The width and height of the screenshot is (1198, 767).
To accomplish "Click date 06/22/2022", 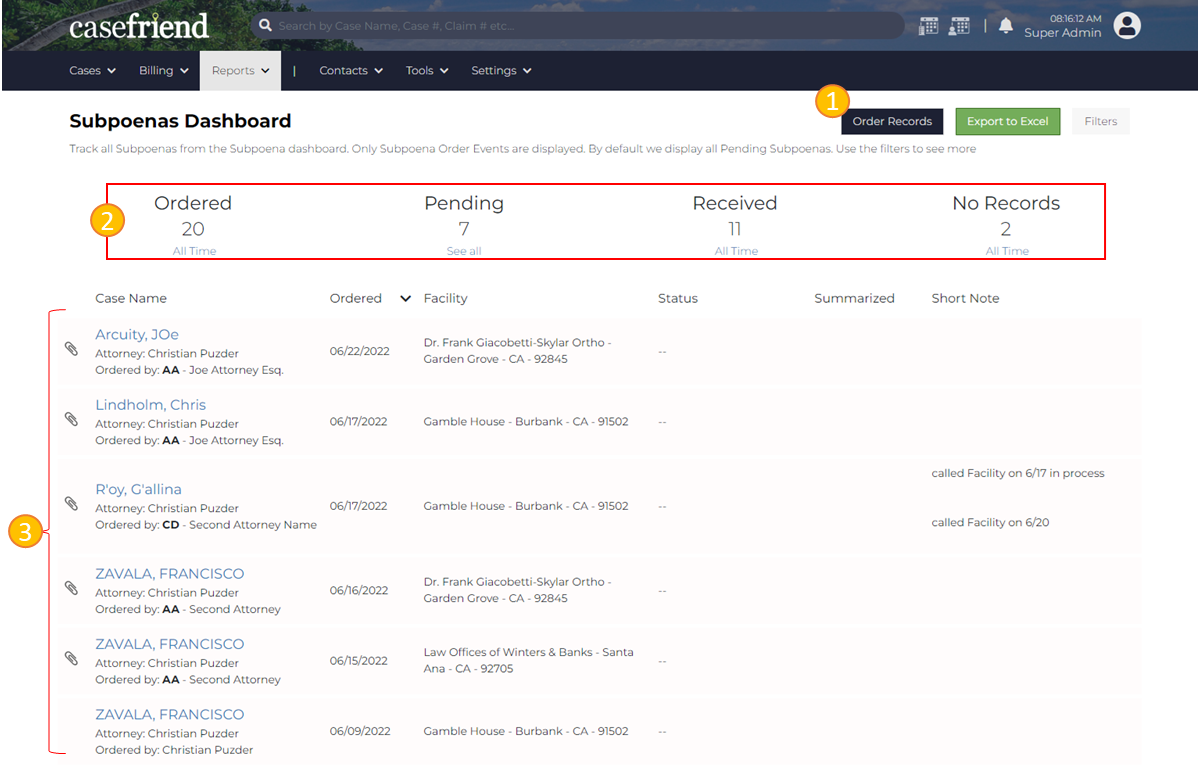I will pos(359,351).
